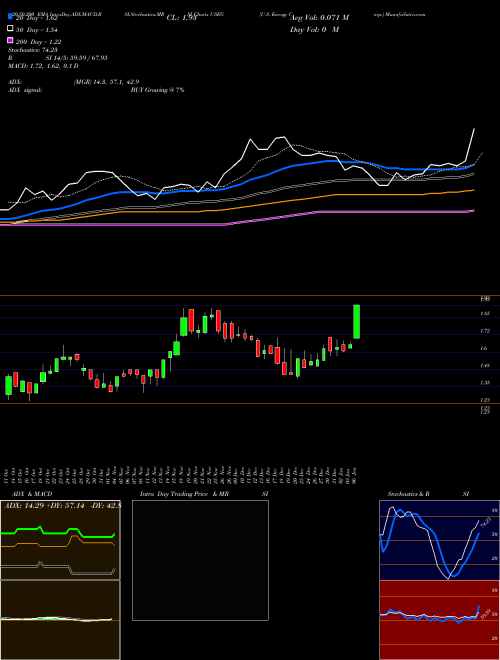Viewport: 500px width, 660px height.
Task: Click the magenta 200 Day legend swatch
Action: click(10, 40)
